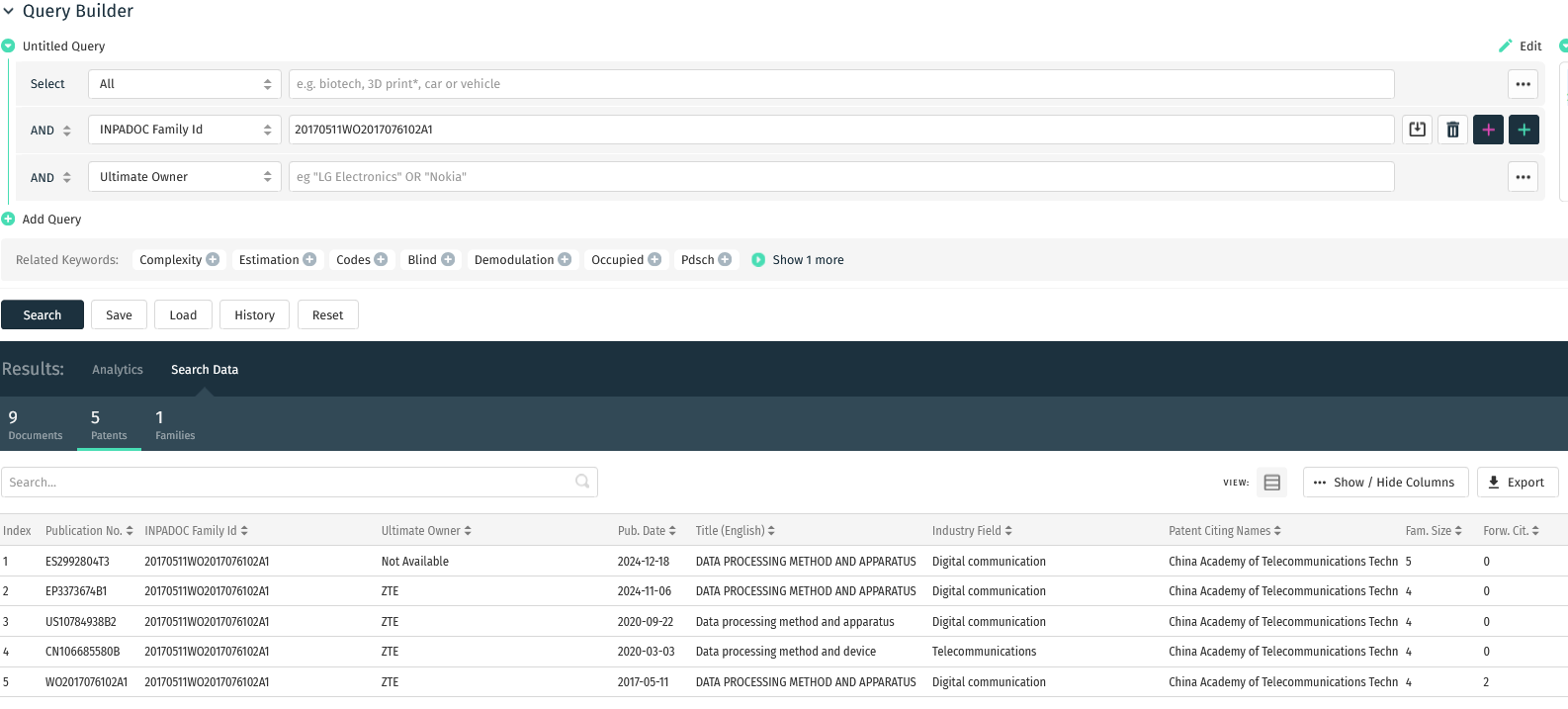Collapse the Query Builder section chevron
This screenshot has height=709, width=1568.
coord(8,12)
